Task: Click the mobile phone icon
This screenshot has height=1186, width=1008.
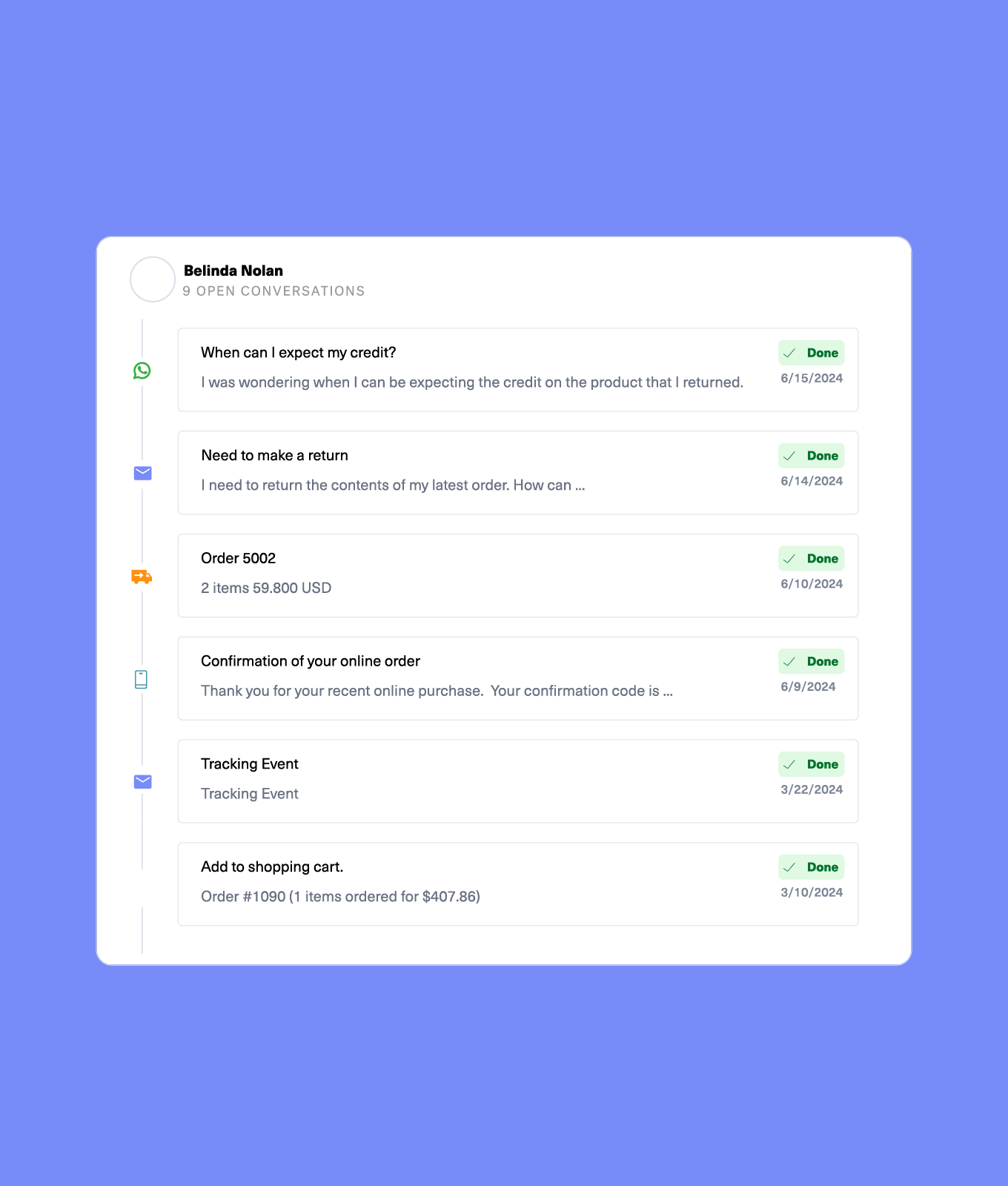Action: click(x=142, y=679)
